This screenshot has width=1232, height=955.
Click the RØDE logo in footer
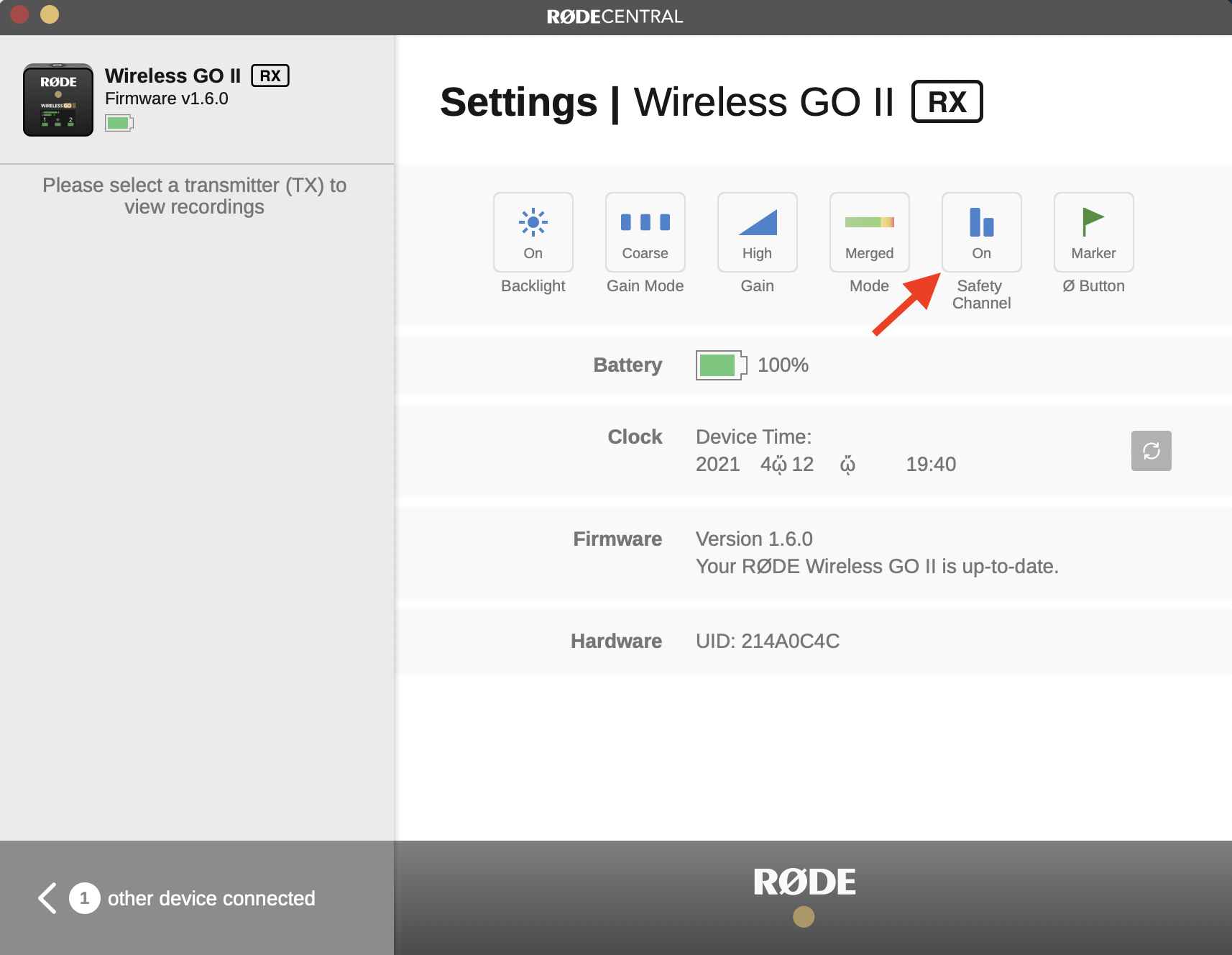click(804, 882)
